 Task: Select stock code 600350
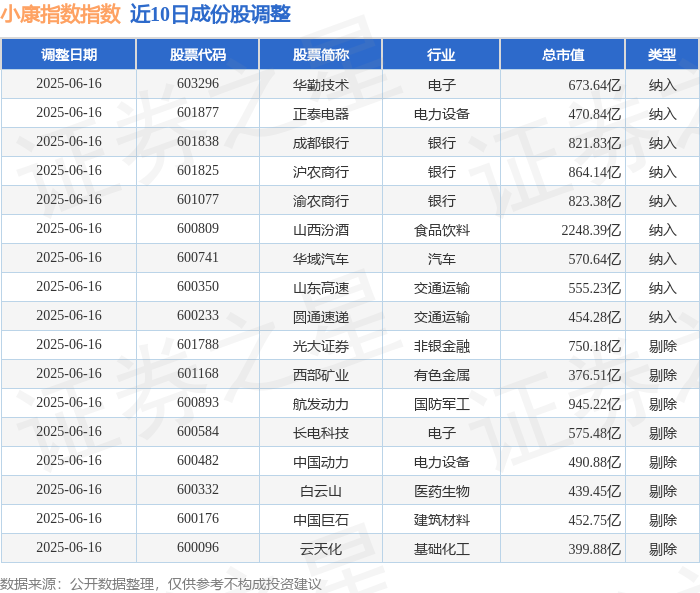pos(198,287)
